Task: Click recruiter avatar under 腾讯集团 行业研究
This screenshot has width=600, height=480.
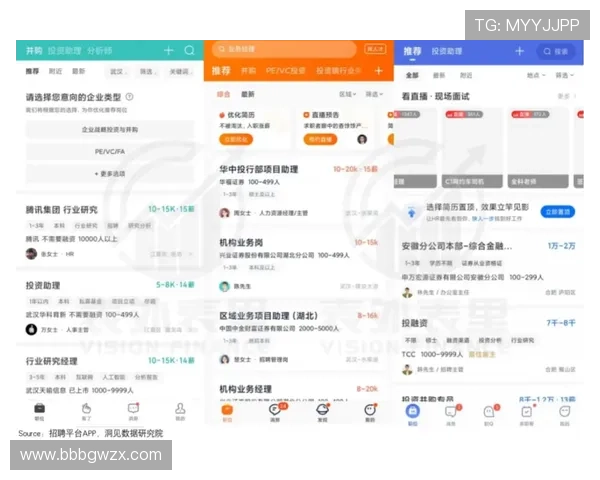Action: pos(31,254)
